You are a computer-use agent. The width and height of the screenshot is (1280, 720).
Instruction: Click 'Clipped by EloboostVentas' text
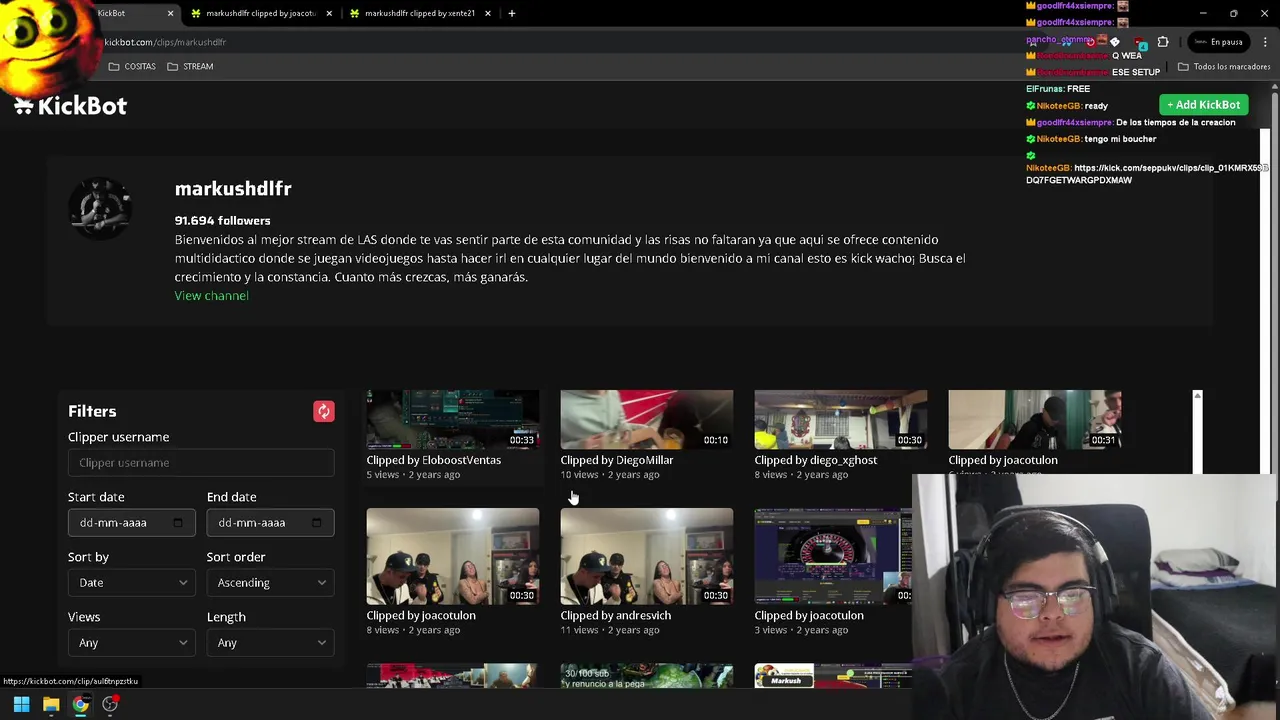(433, 460)
